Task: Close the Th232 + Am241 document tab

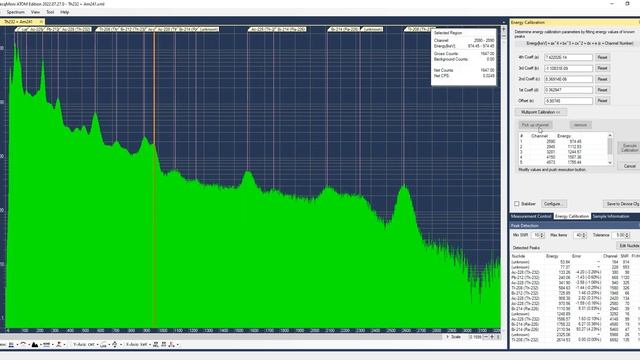Action: 41,22
